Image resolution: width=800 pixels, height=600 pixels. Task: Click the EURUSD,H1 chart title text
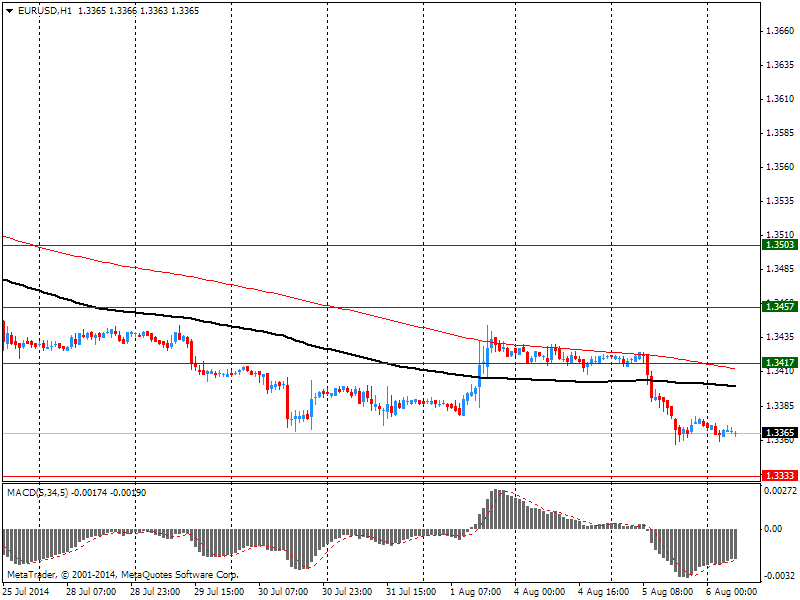[45, 11]
